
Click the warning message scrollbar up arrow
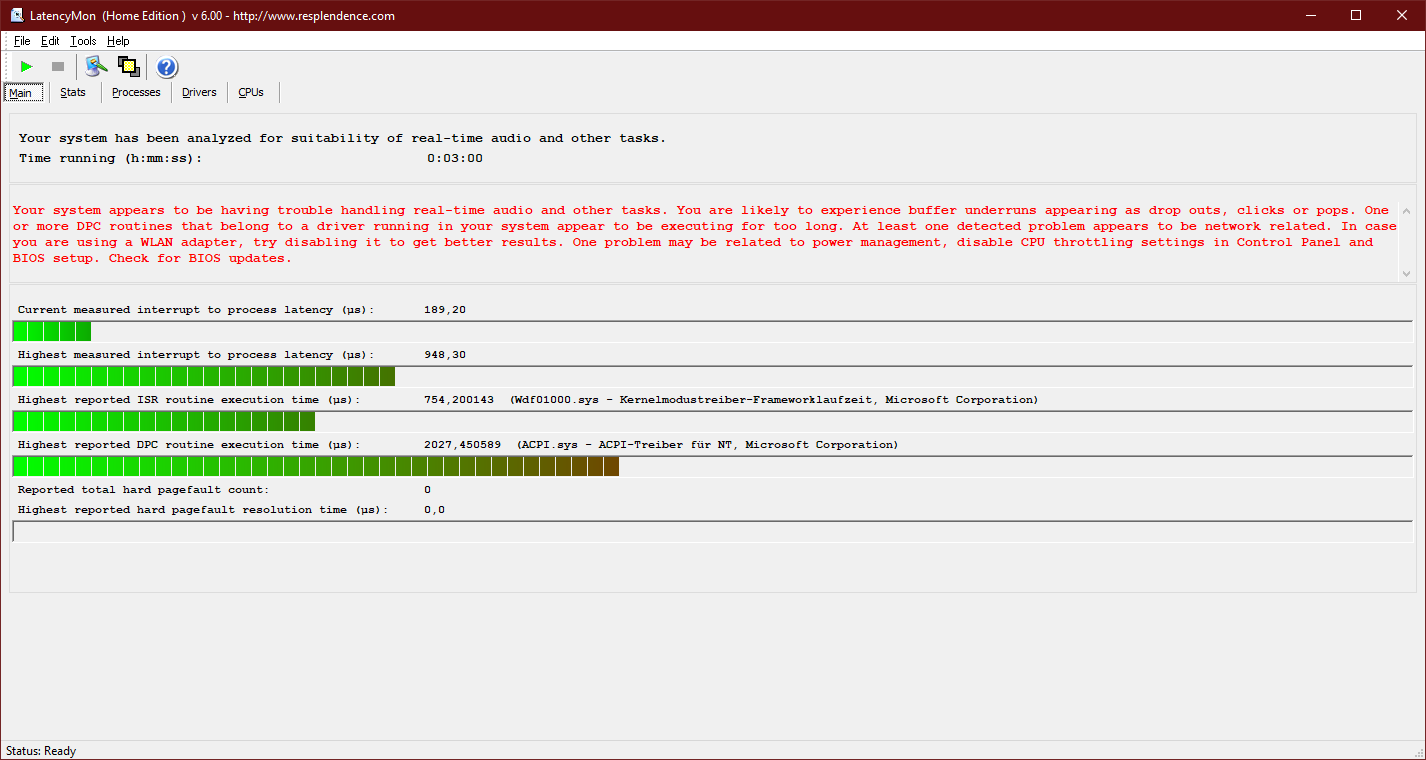[x=1407, y=211]
